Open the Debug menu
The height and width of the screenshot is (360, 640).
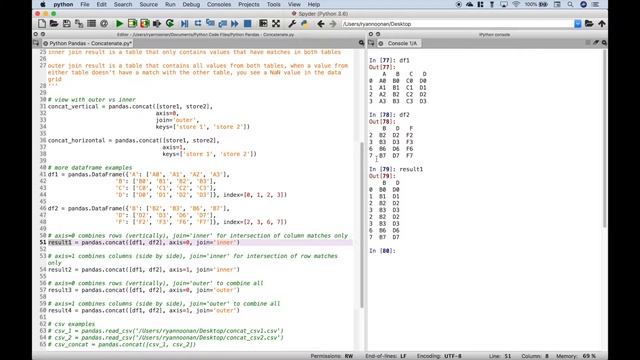pos(191,4)
